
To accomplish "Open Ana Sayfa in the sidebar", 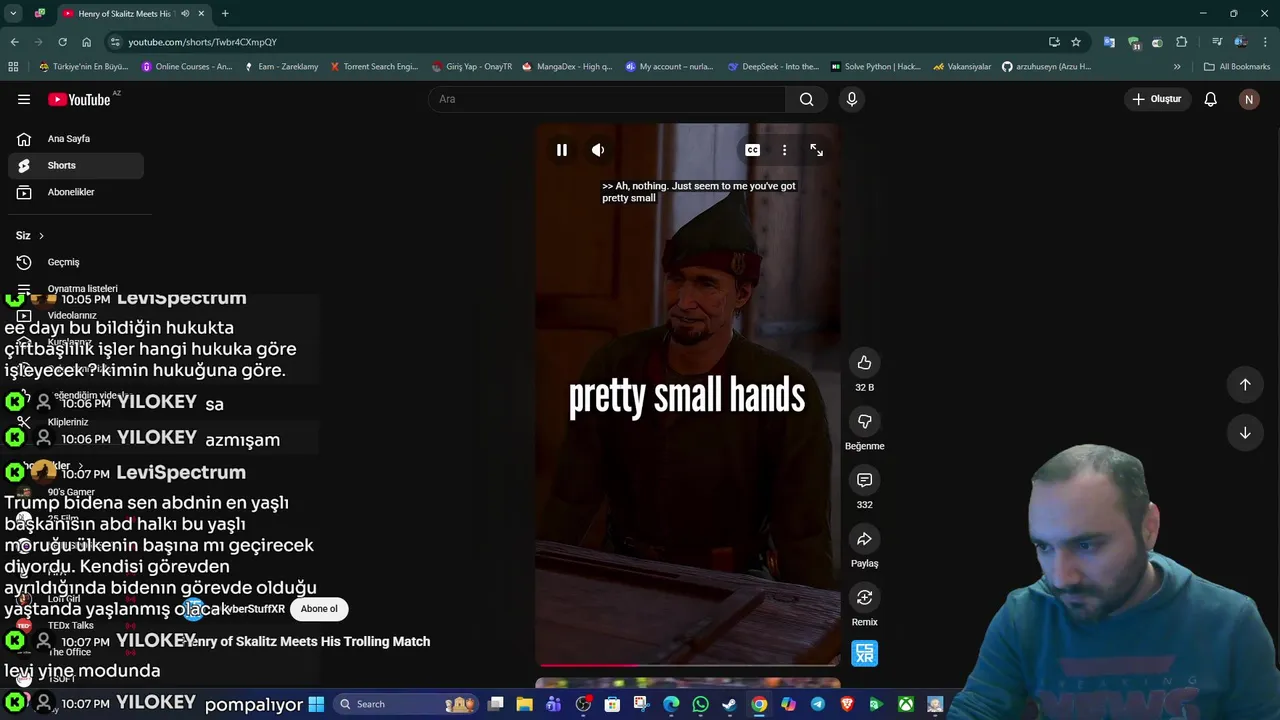I will [x=76, y=139].
